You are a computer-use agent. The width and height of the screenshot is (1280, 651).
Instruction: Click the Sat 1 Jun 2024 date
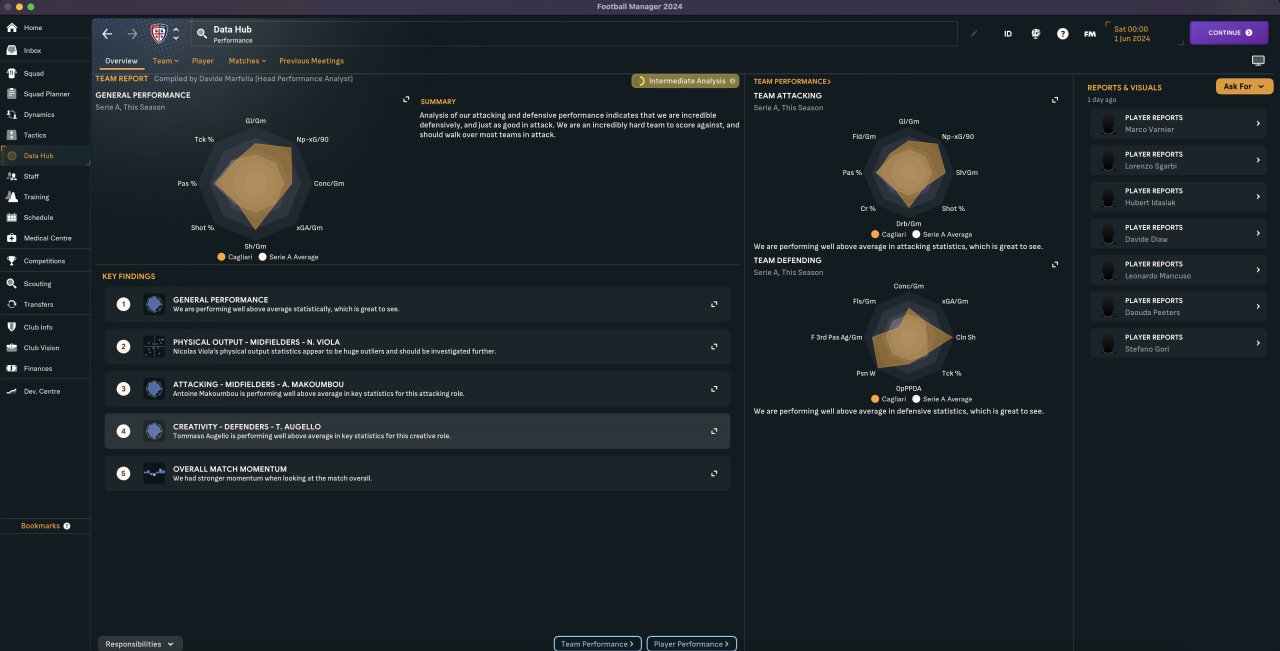pyautogui.click(x=1132, y=33)
